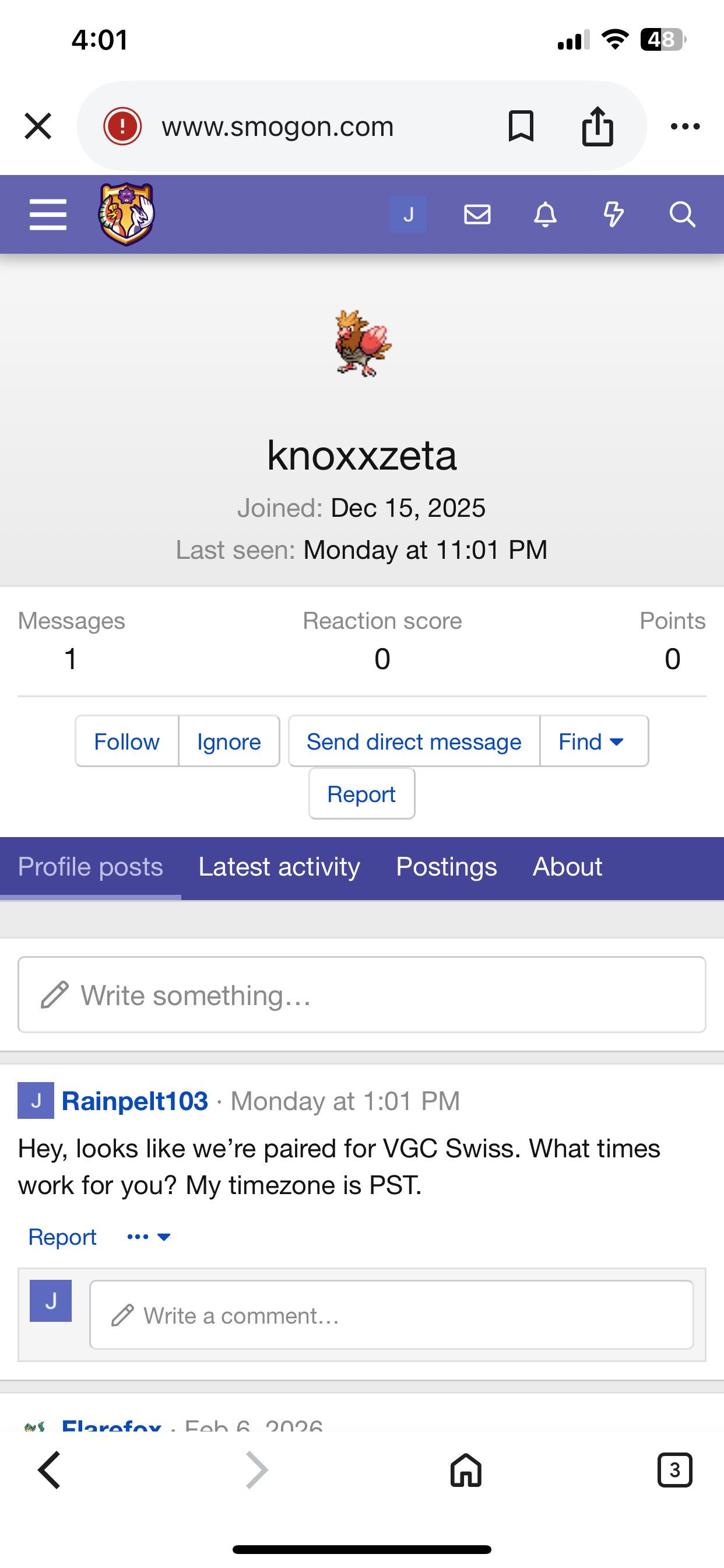Open the browser three-dot menu
Screen dimensions: 724x1568
tap(685, 126)
